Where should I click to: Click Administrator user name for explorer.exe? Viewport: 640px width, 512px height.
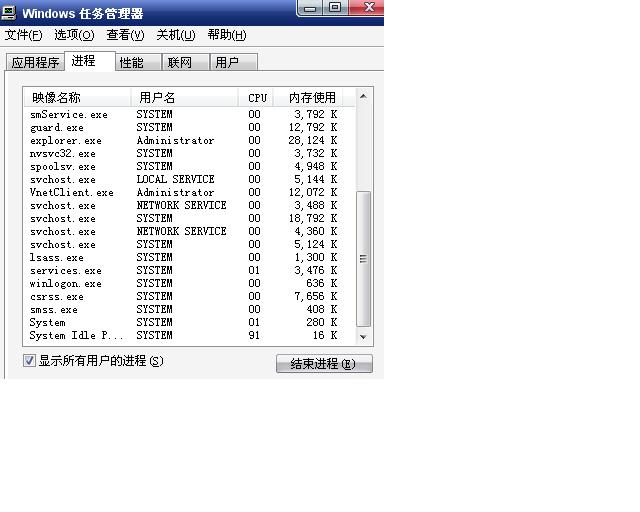click(x=175, y=140)
